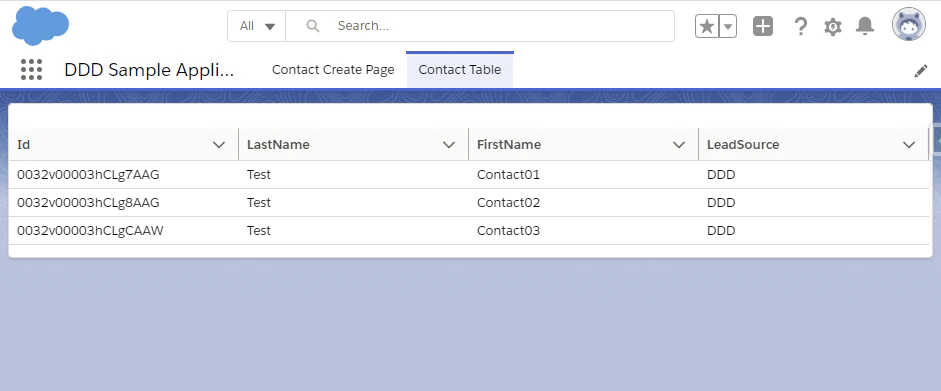Open the LeadSource column actions chevron
The height and width of the screenshot is (391, 941).
tap(909, 145)
